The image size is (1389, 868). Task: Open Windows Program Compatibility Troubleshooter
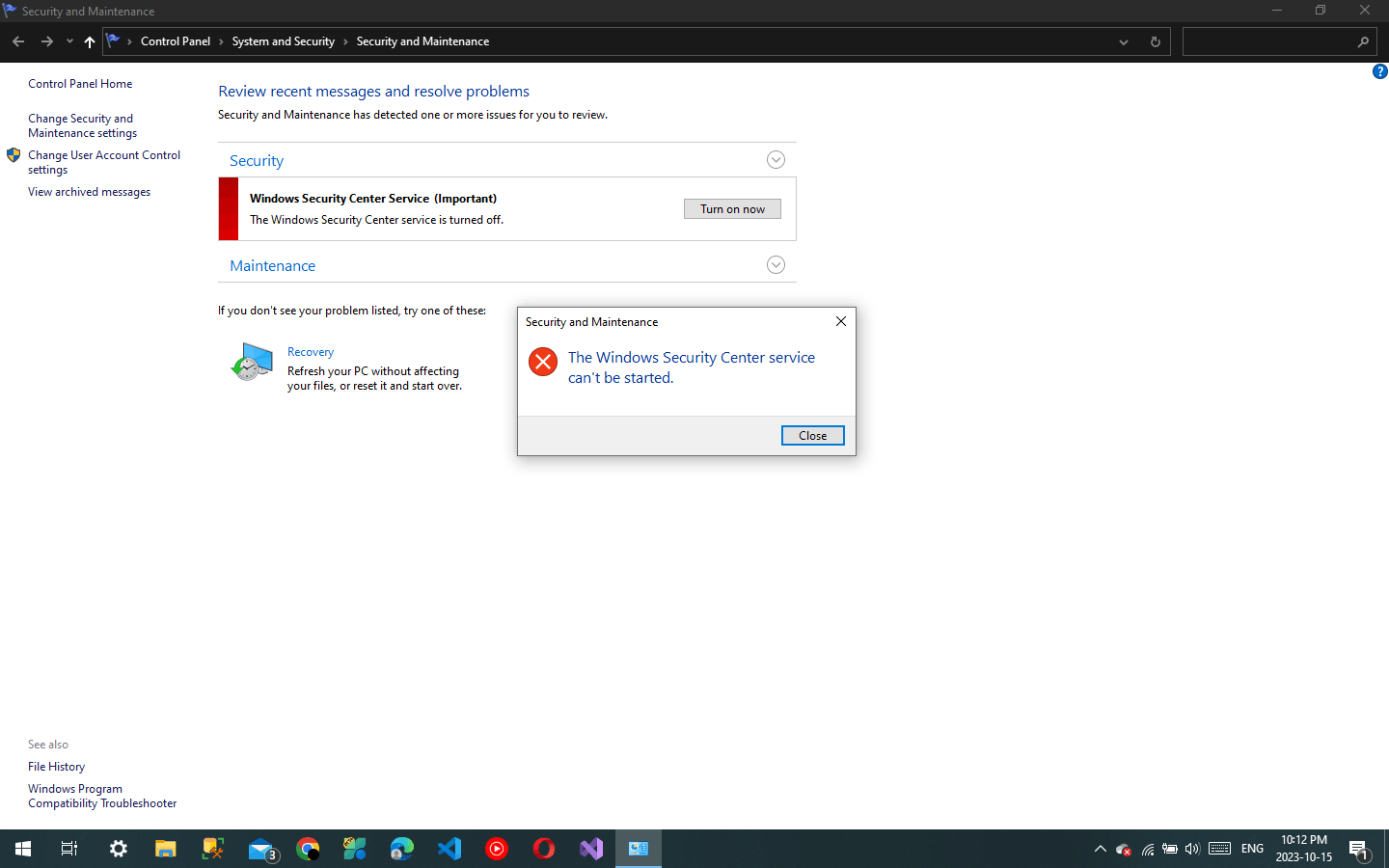pos(102,796)
